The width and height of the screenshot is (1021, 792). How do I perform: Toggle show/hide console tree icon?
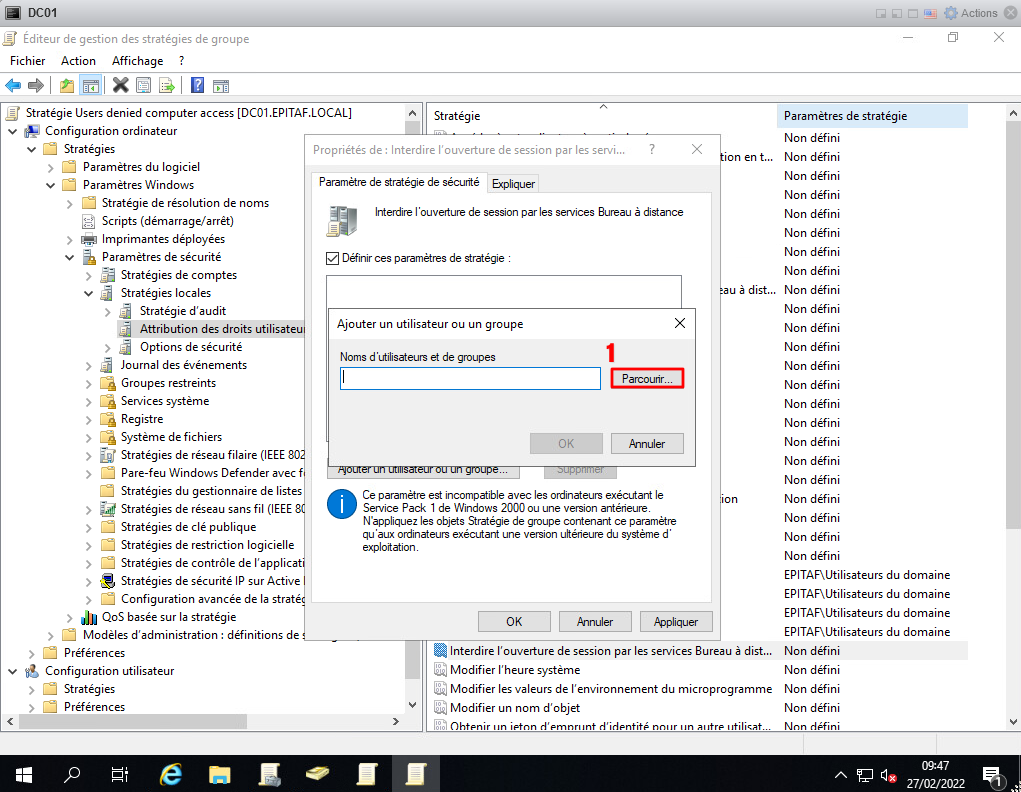pyautogui.click(x=90, y=86)
